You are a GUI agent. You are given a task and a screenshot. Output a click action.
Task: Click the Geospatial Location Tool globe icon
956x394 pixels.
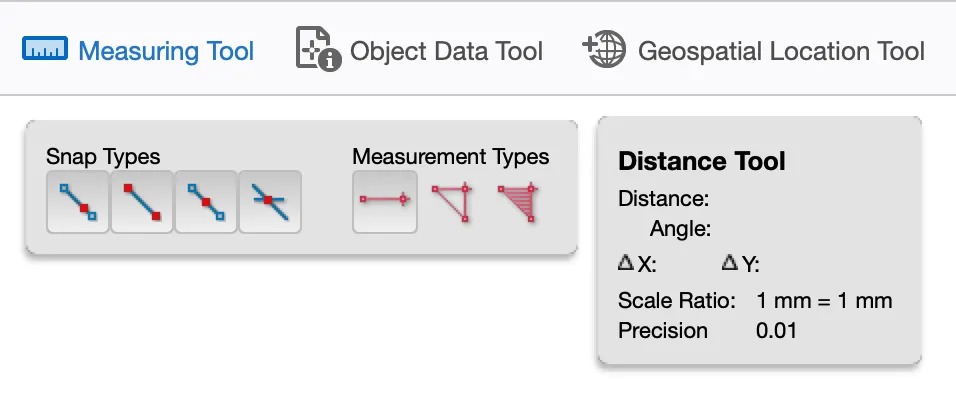pyautogui.click(x=605, y=49)
